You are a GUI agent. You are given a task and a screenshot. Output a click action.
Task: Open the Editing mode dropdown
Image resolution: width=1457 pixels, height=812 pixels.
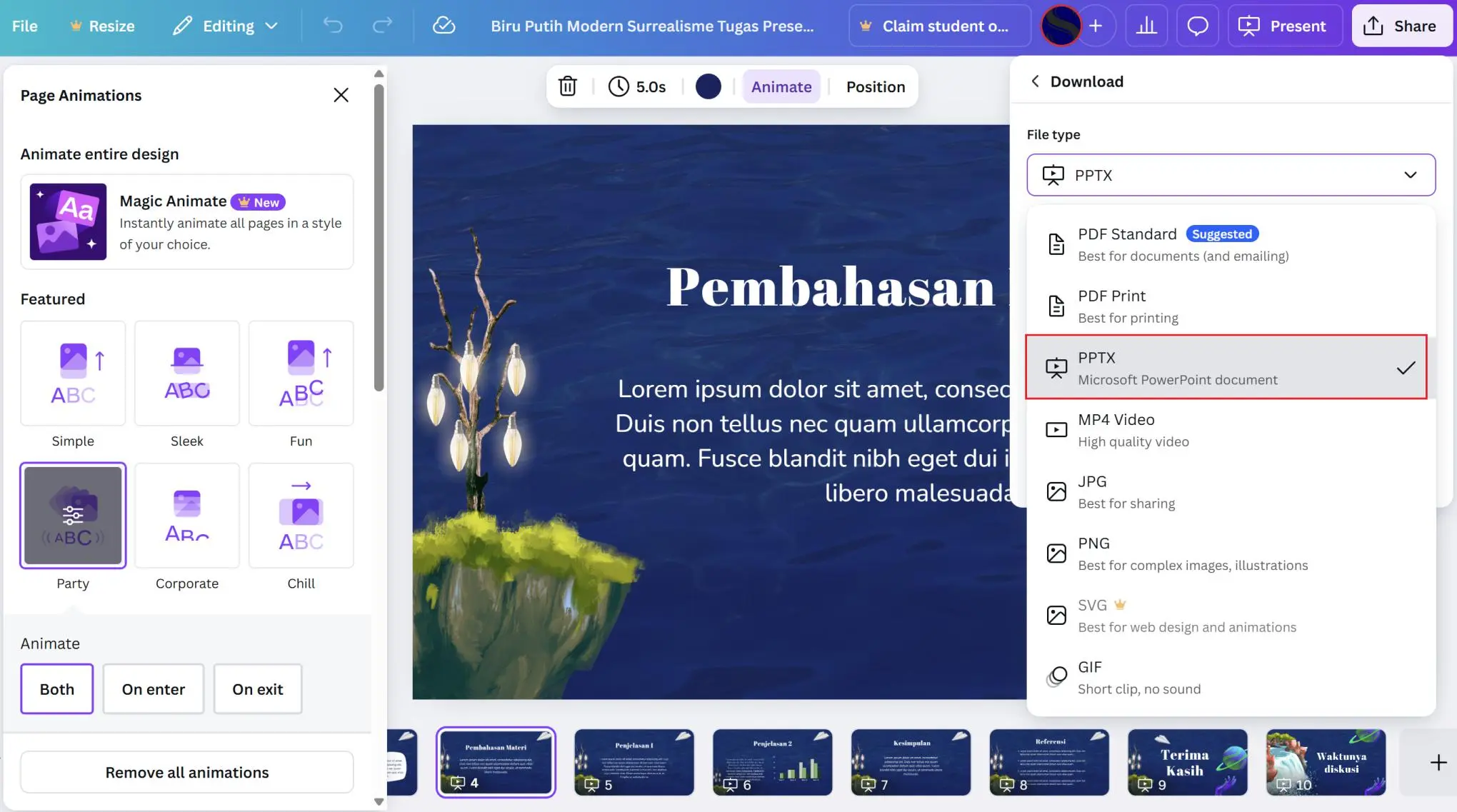click(x=225, y=26)
